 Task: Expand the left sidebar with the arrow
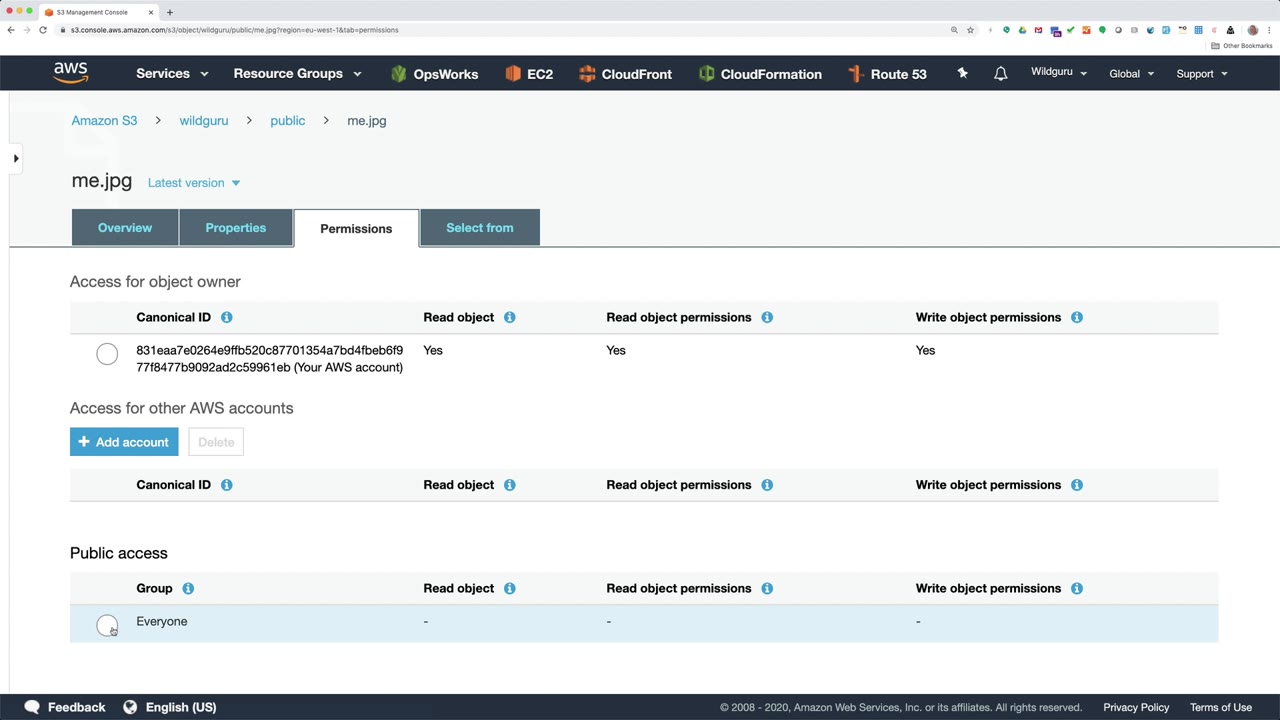click(15, 158)
